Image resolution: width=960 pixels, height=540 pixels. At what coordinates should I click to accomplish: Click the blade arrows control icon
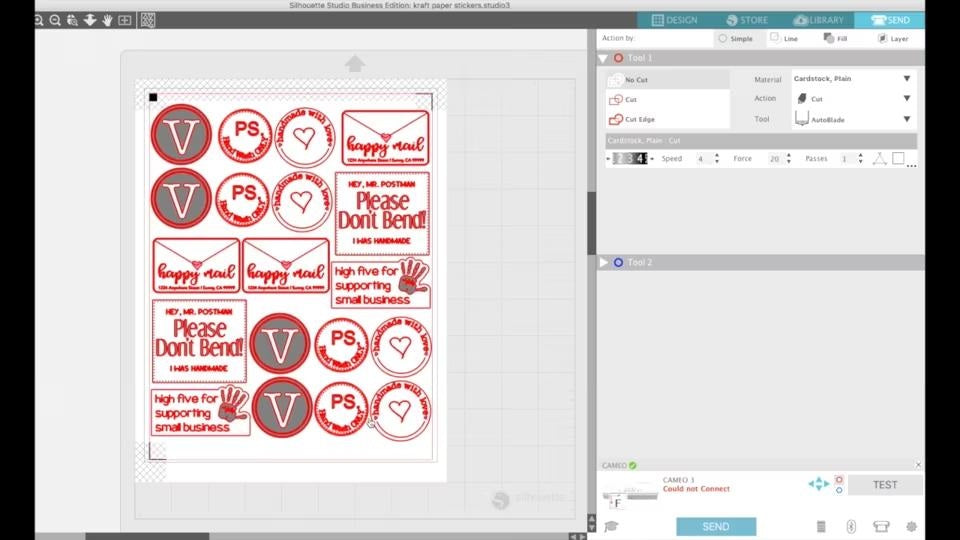click(x=818, y=484)
